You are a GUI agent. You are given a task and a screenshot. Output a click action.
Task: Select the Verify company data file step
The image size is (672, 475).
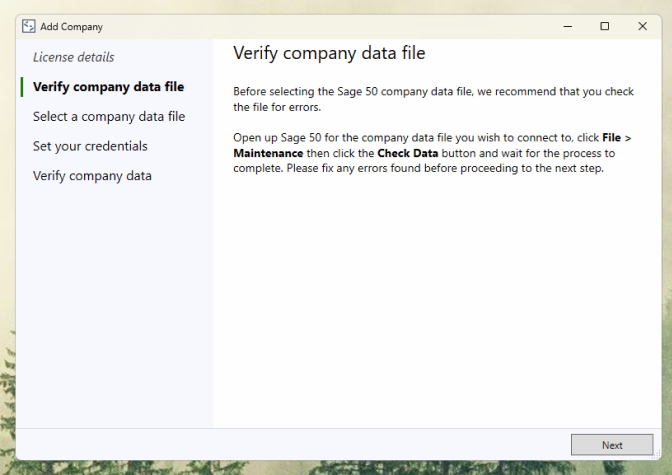pyautogui.click(x=108, y=87)
